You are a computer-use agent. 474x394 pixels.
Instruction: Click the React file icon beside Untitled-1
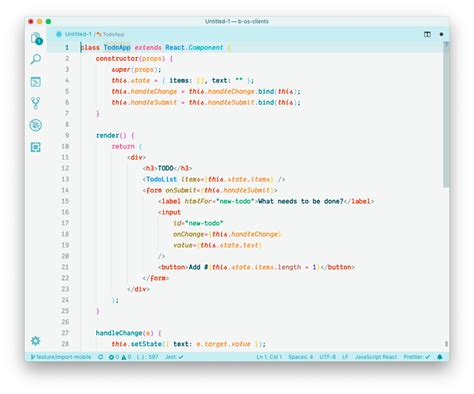pos(59,34)
